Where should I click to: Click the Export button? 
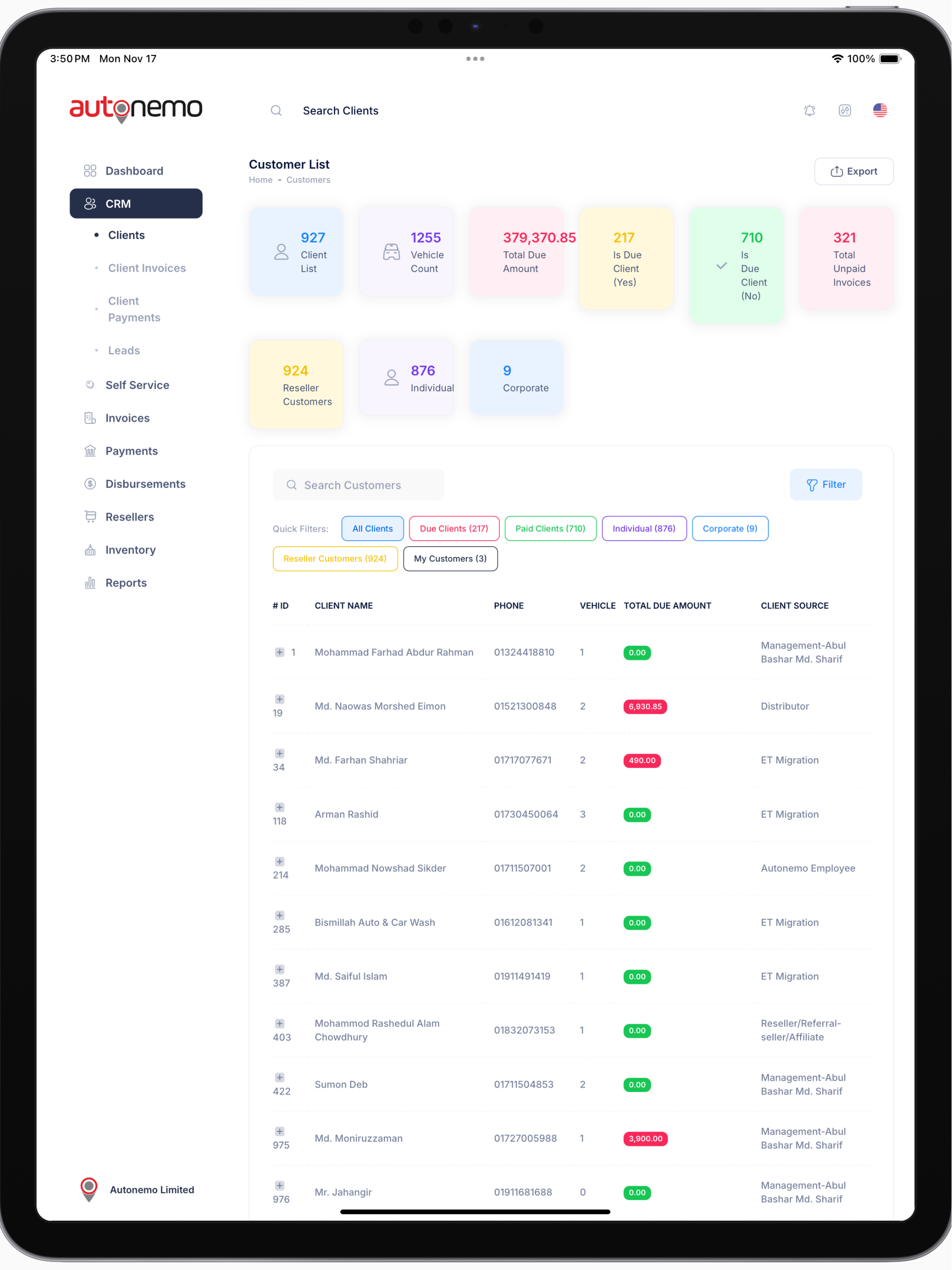853,171
